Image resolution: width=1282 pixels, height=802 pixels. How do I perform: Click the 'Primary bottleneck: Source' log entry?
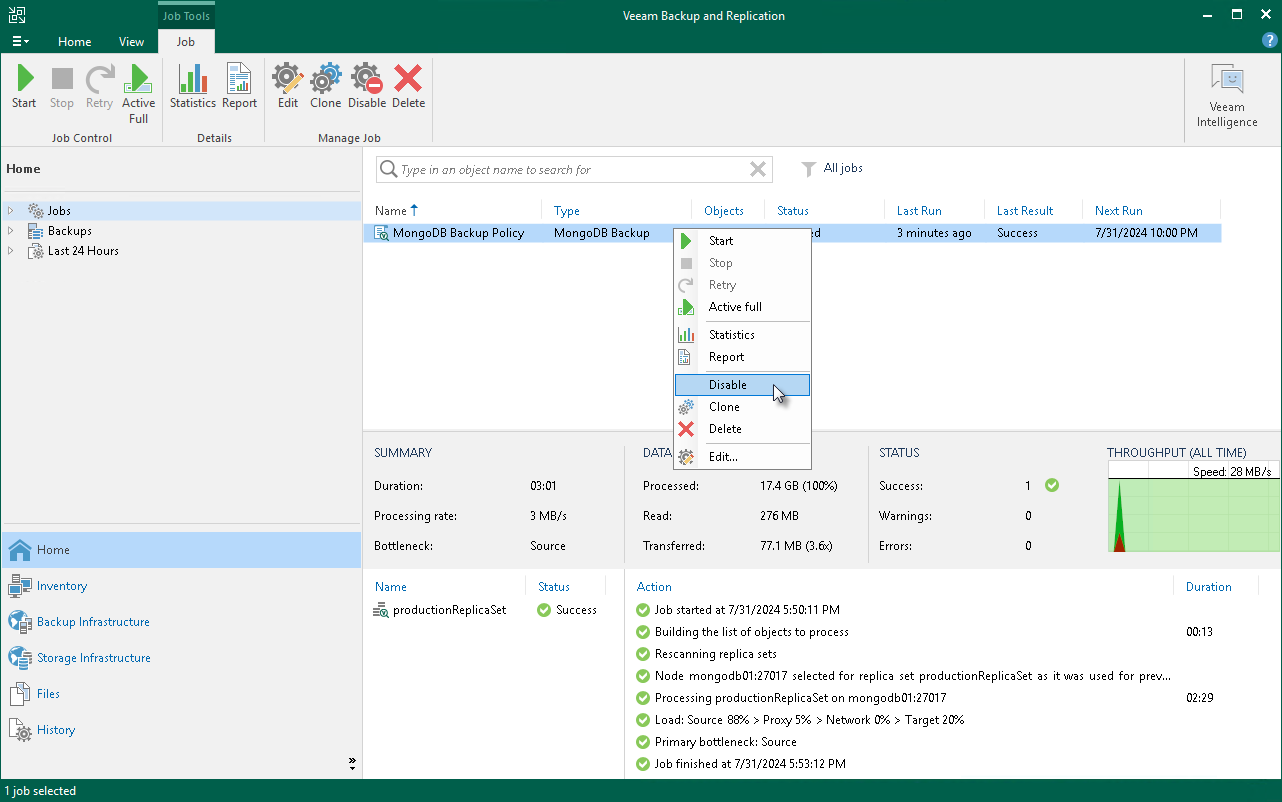tap(725, 742)
